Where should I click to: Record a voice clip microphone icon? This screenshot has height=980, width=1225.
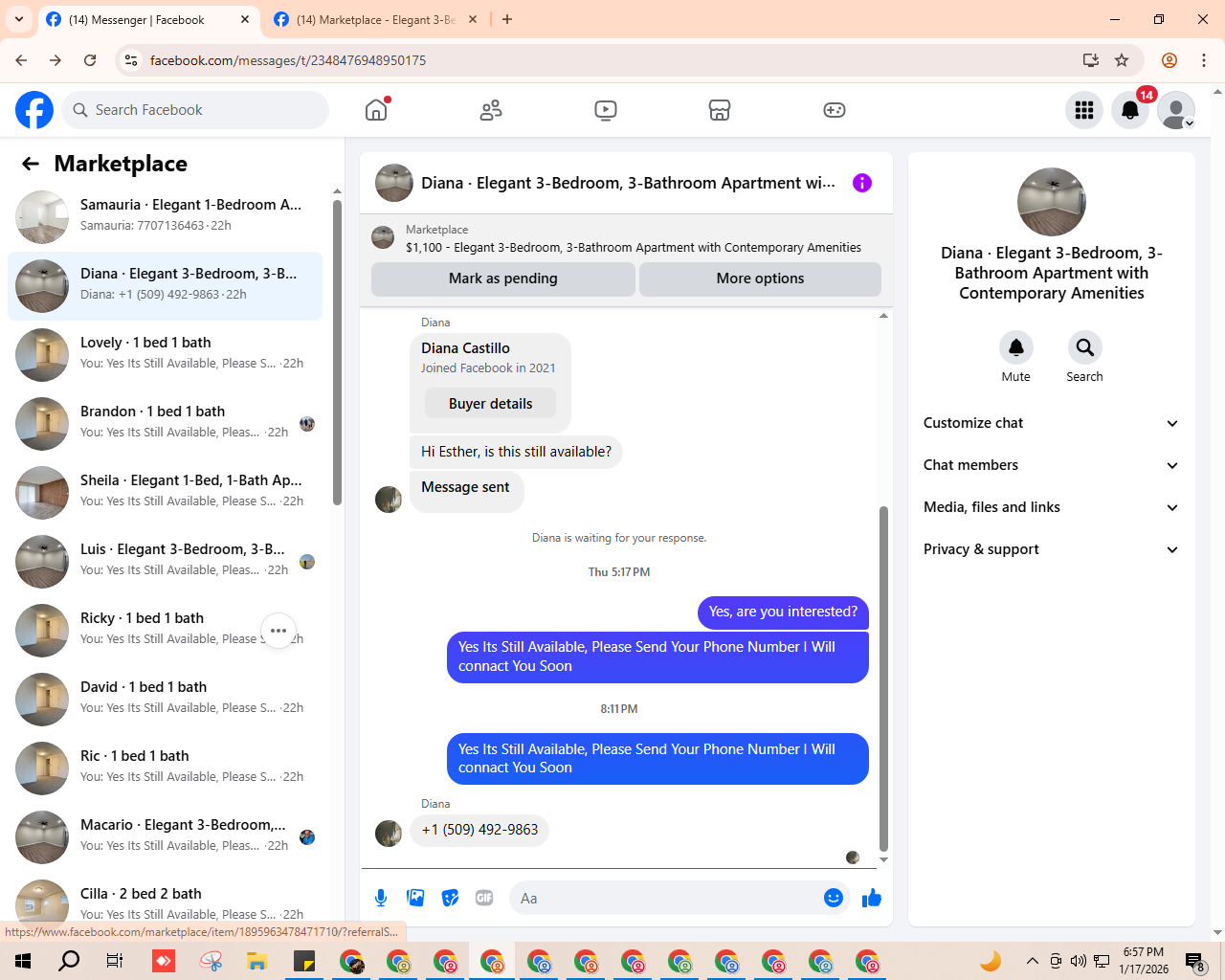coord(381,898)
